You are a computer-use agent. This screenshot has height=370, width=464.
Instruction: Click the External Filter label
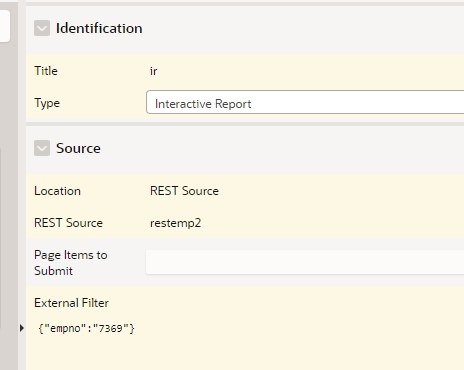[x=71, y=303]
